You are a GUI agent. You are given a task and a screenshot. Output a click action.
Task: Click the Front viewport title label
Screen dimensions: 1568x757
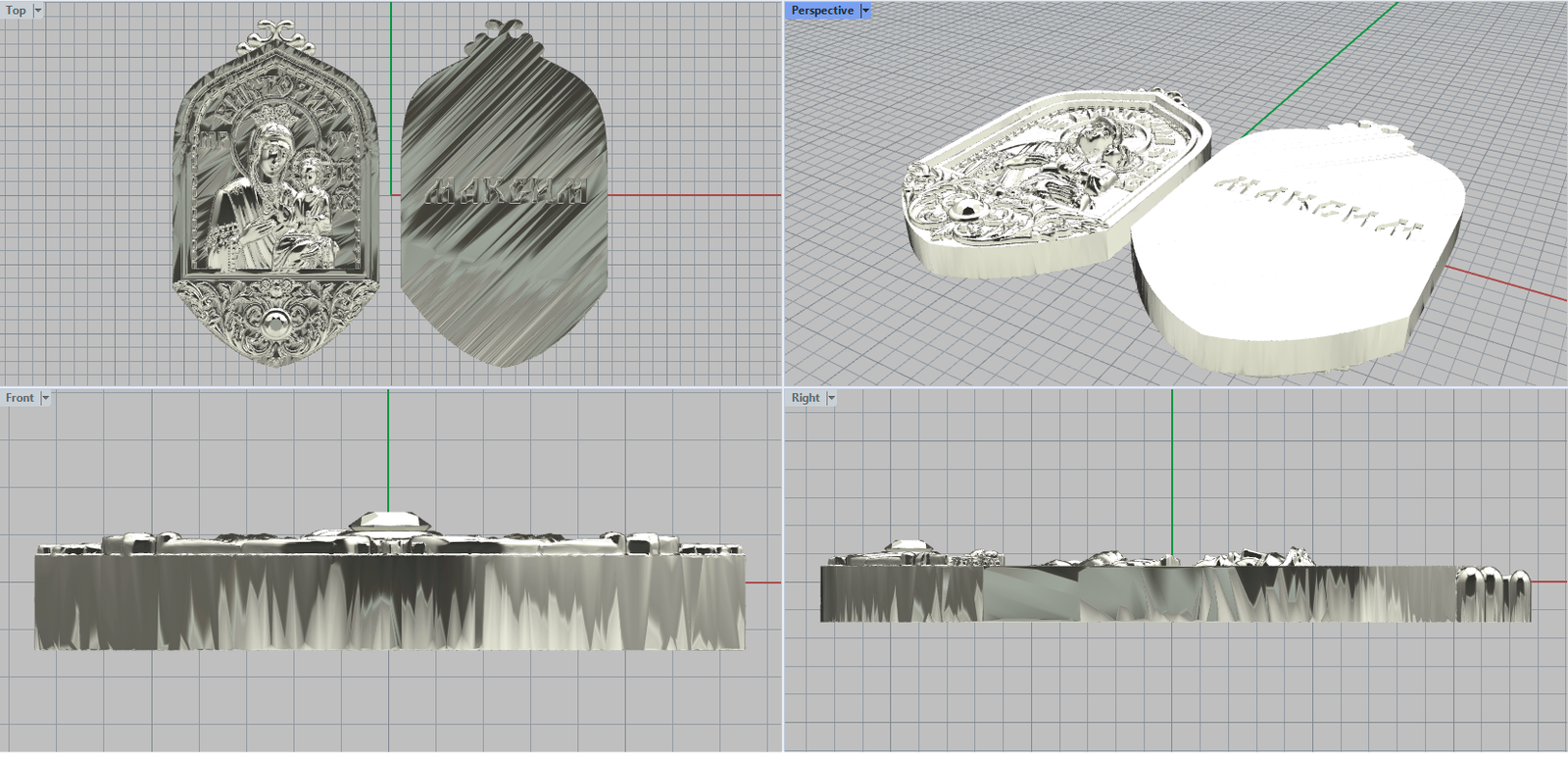click(20, 398)
